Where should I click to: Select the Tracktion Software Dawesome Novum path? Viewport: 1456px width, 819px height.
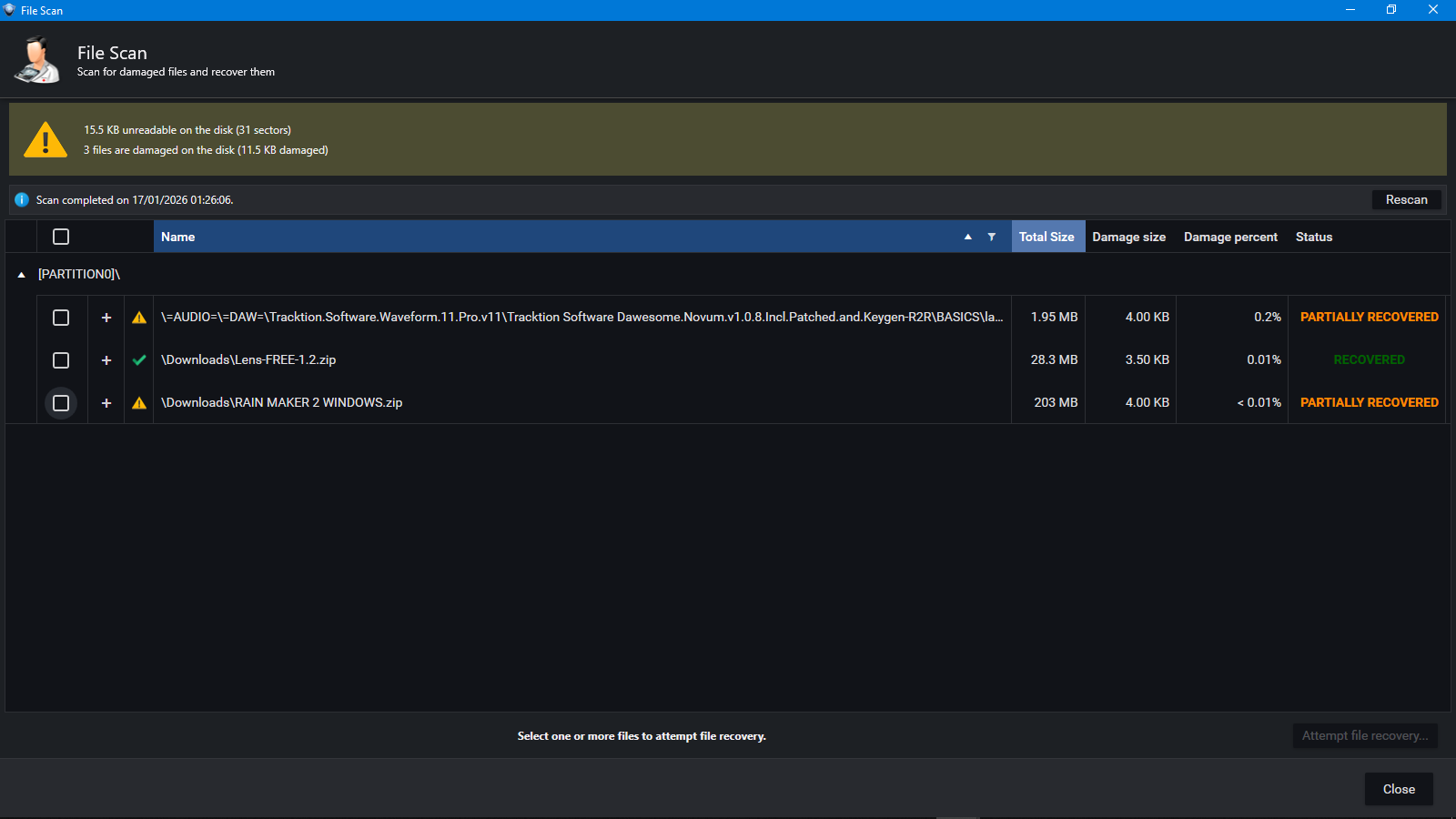(x=581, y=317)
